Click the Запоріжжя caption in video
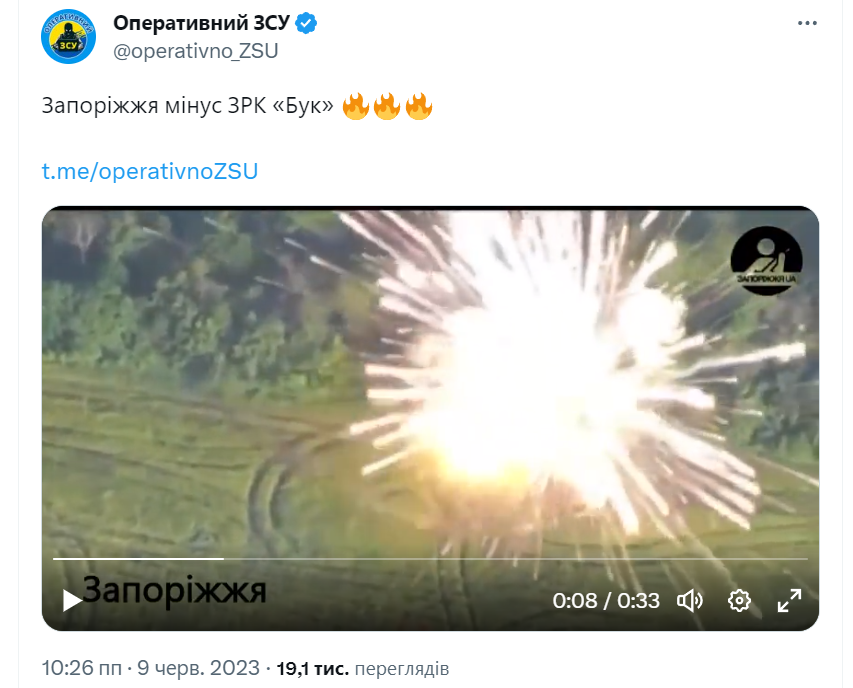Image resolution: width=853 pixels, height=688 pixels. click(x=175, y=591)
